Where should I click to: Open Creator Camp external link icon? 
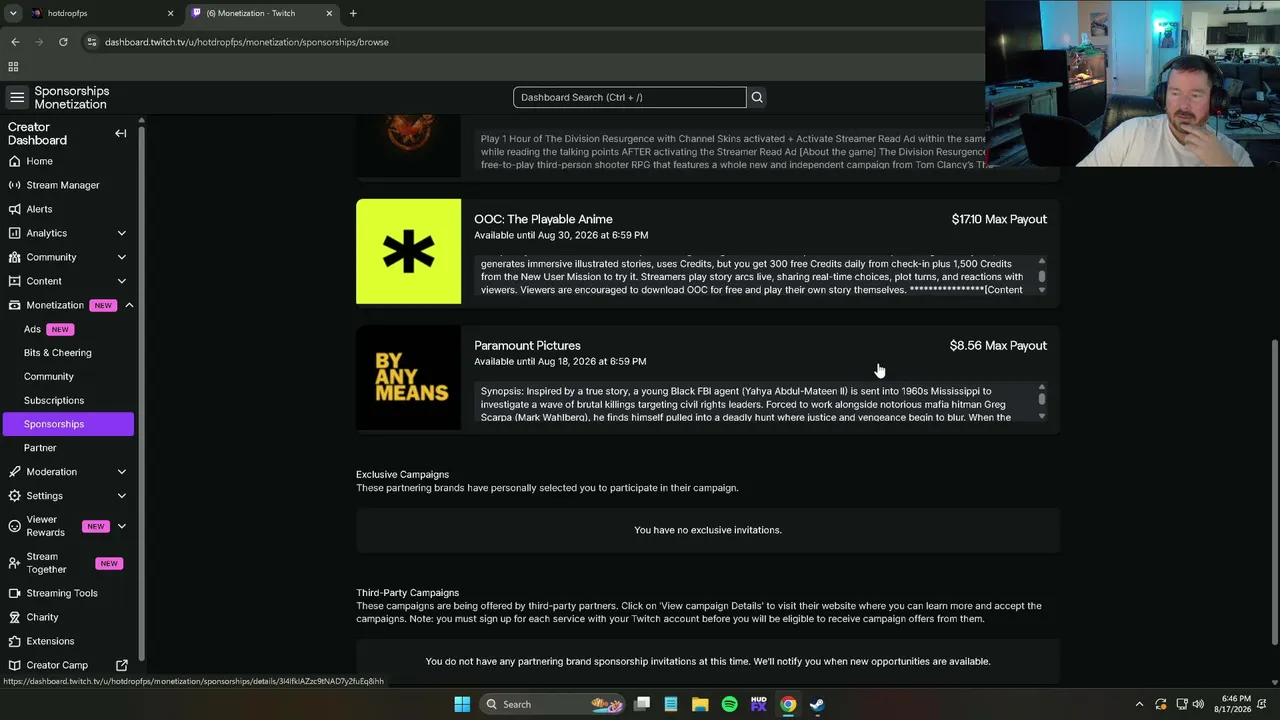tap(122, 665)
